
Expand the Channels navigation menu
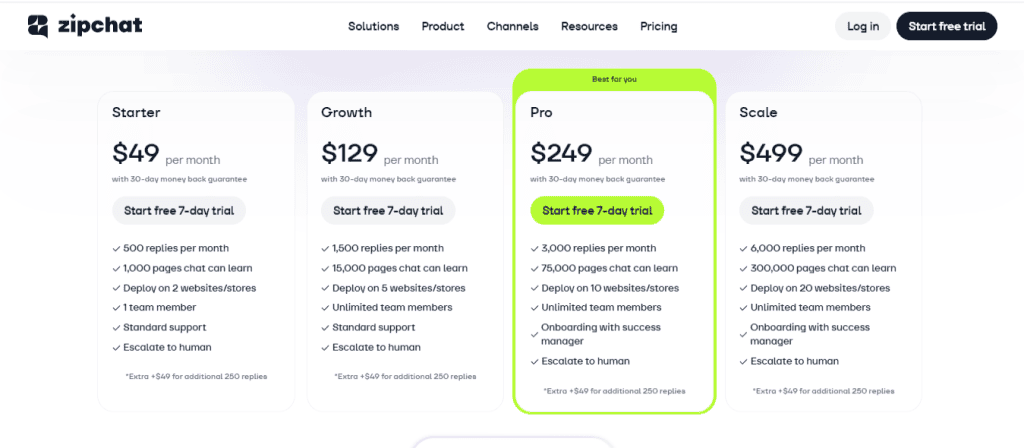(512, 26)
